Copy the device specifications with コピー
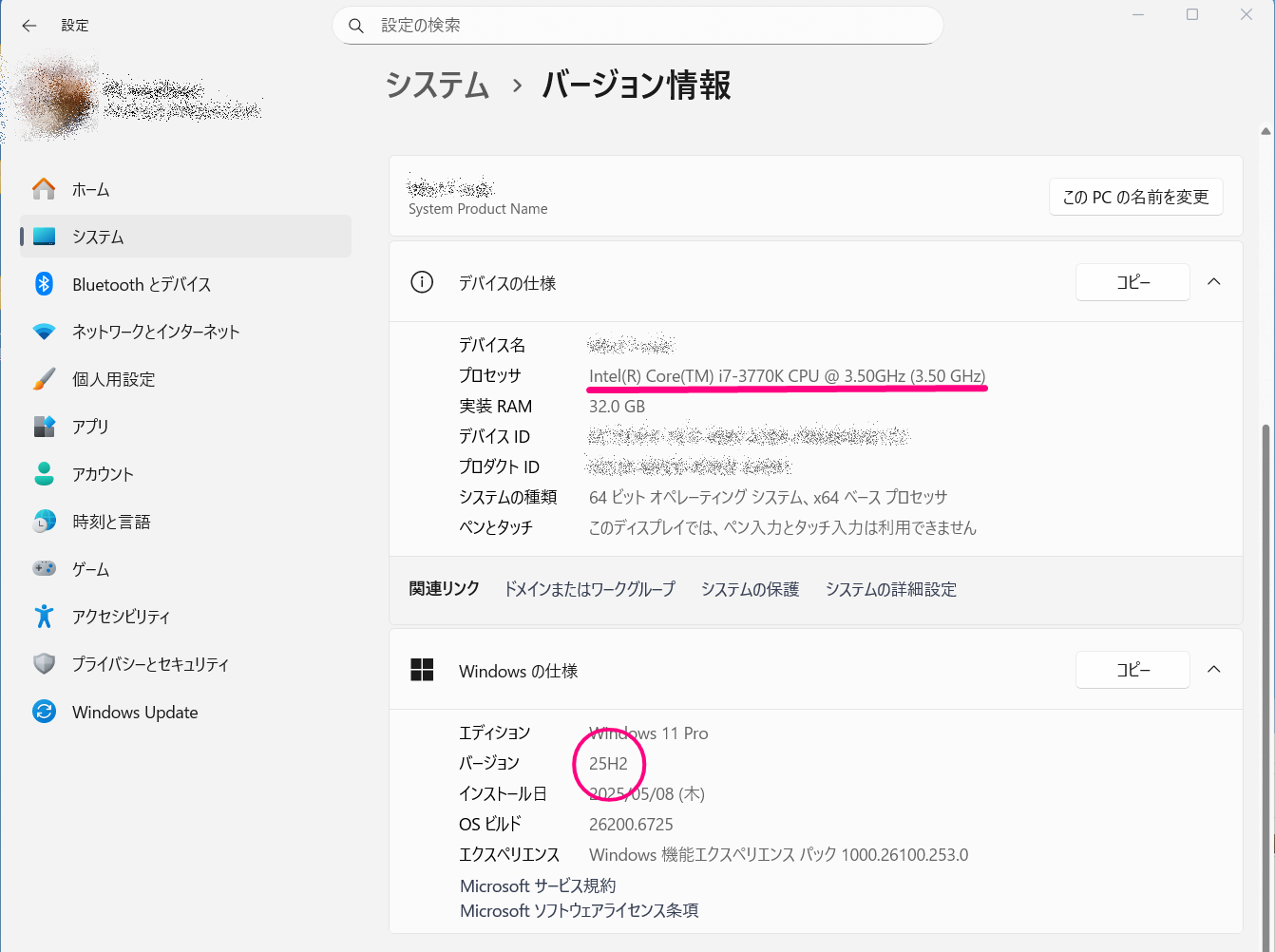 (x=1132, y=281)
